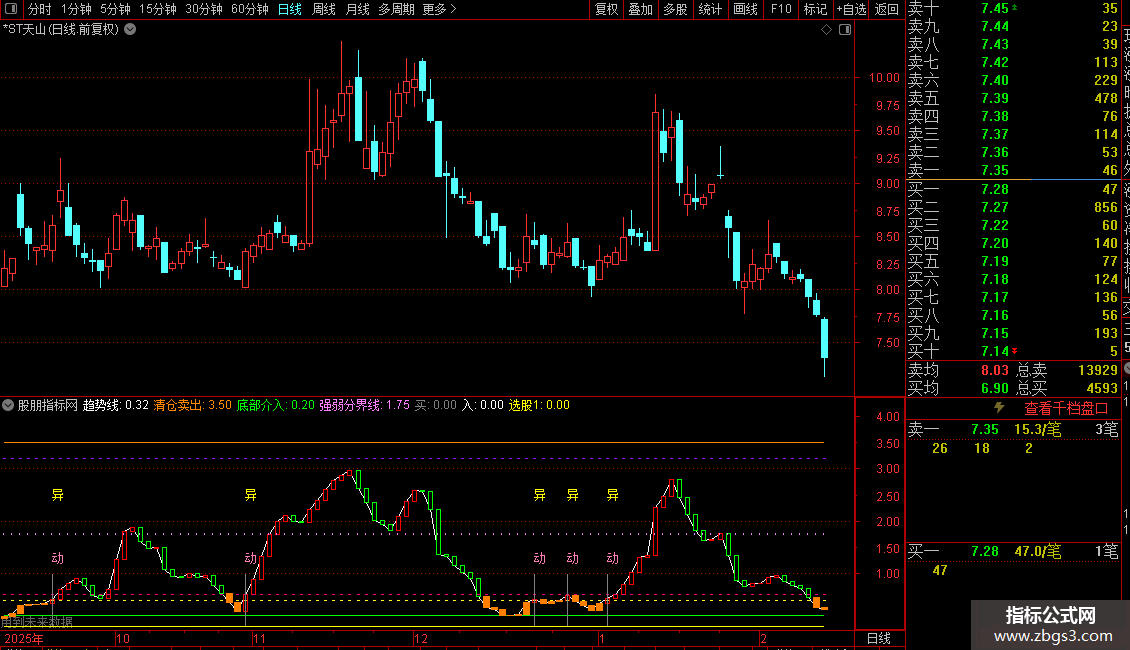Click the 清仓卖出 3.50 indicator label
The image size is (1130, 650).
192,405
